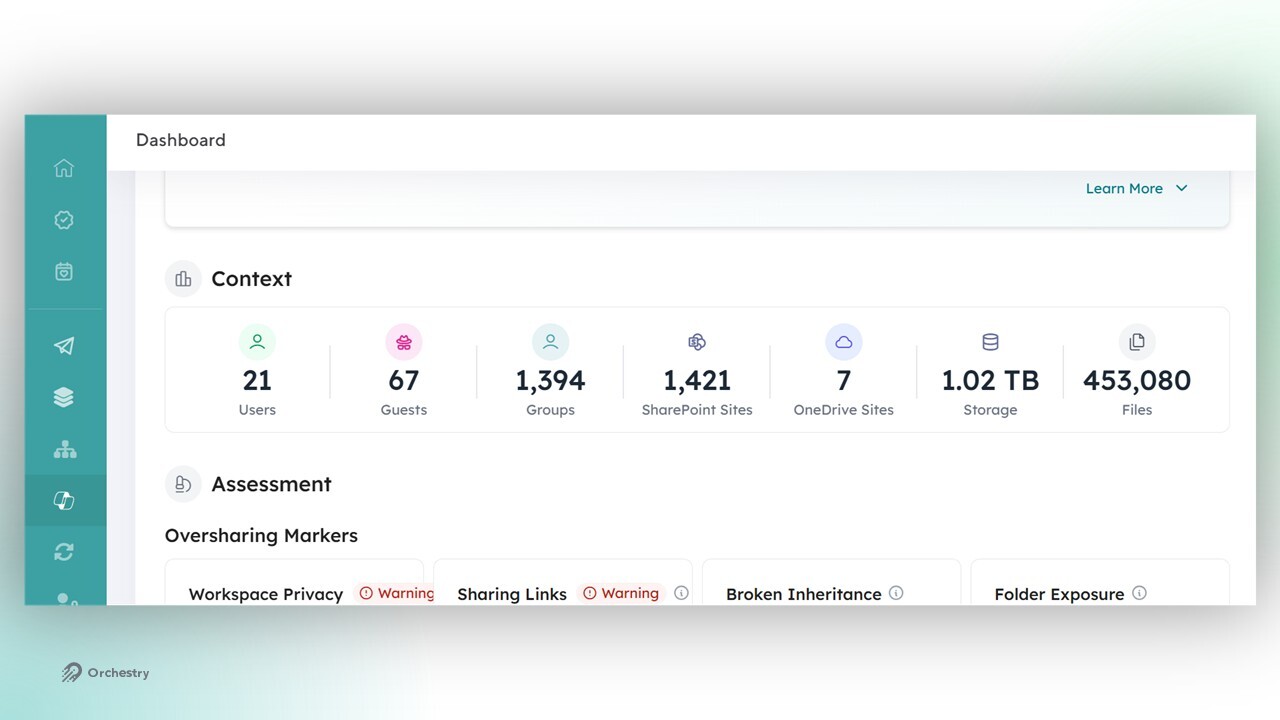Viewport: 1280px width, 720px height.
Task: Select the Groups count of 1,394
Action: click(550, 381)
